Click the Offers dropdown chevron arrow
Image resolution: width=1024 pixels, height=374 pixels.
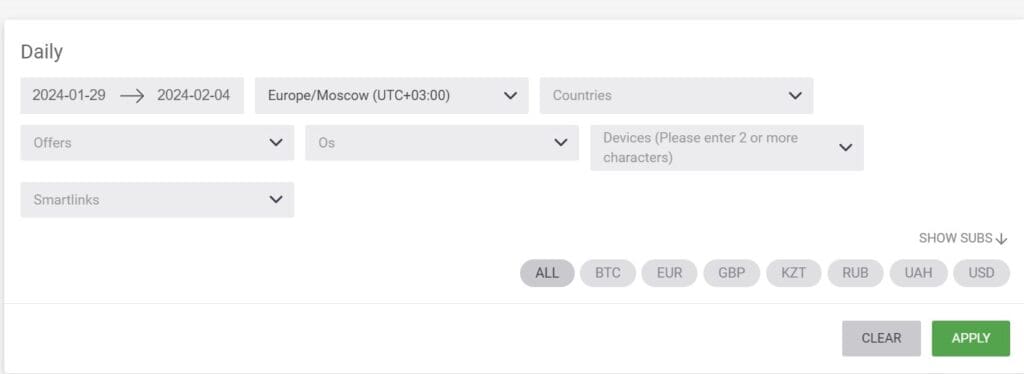pyautogui.click(x=276, y=143)
